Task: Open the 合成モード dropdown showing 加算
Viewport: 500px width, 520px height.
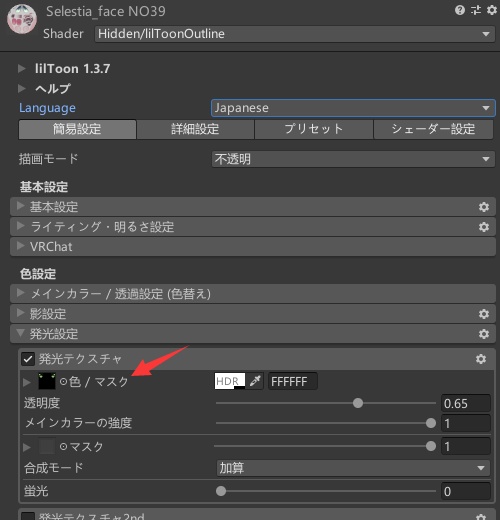Action: pyautogui.click(x=353, y=468)
